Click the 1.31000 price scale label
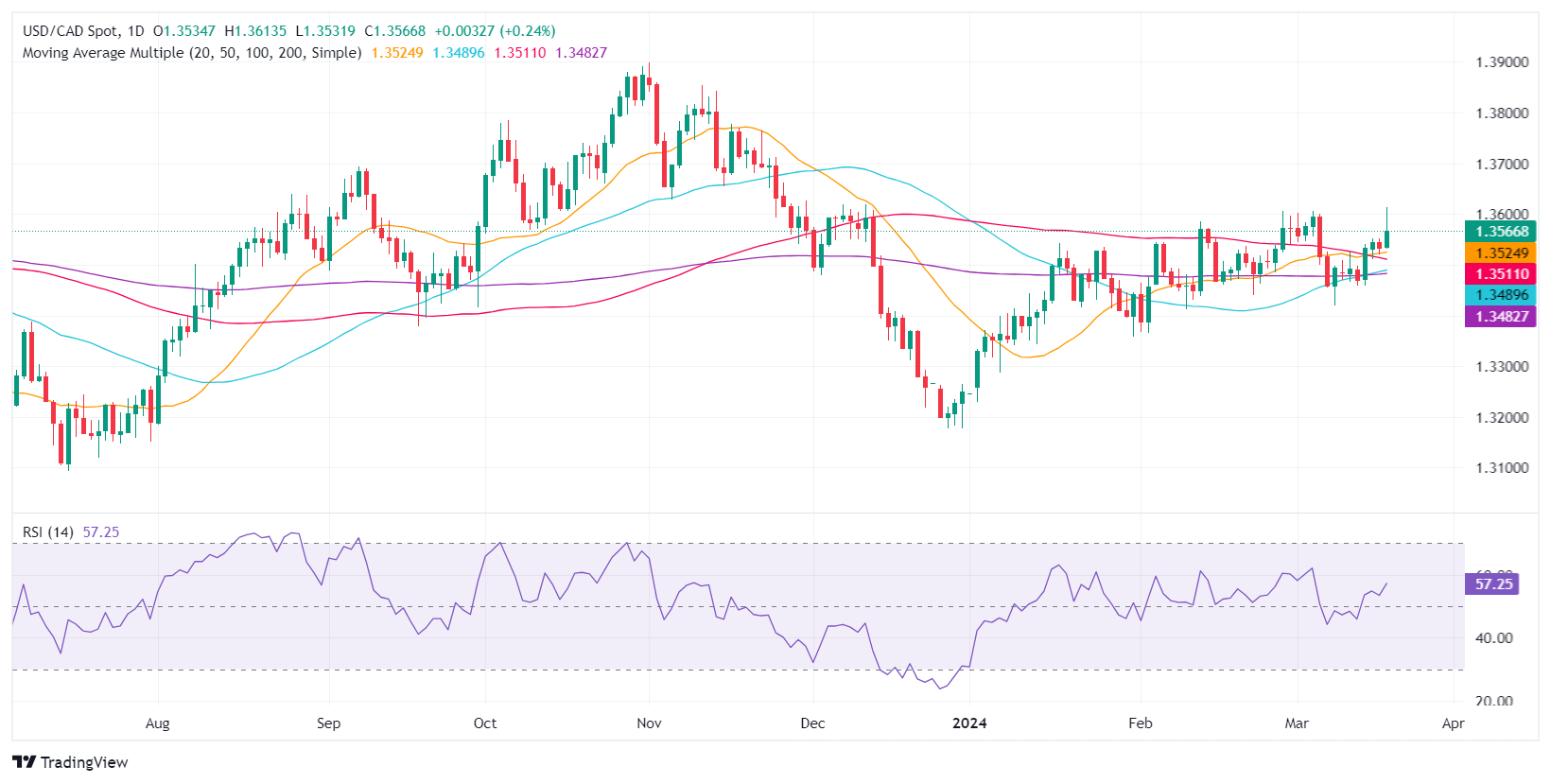1551x784 pixels. 1502,468
